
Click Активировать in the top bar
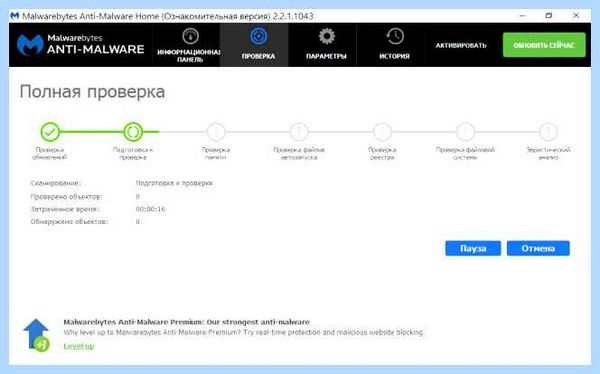[x=461, y=45]
